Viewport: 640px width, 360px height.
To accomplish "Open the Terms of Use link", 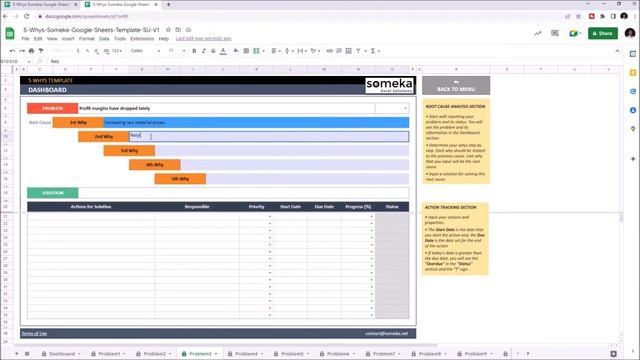I will pyautogui.click(x=34, y=334).
